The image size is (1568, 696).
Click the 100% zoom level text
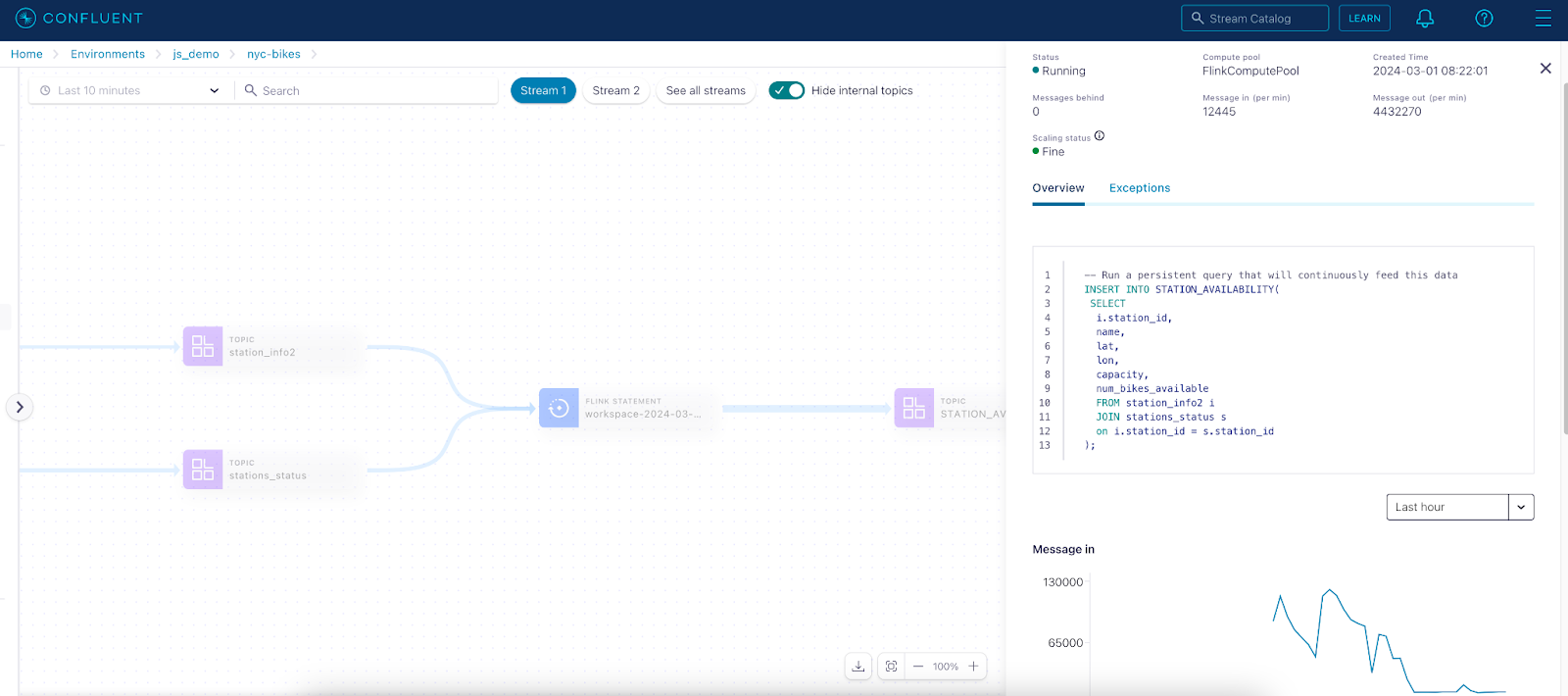point(945,667)
